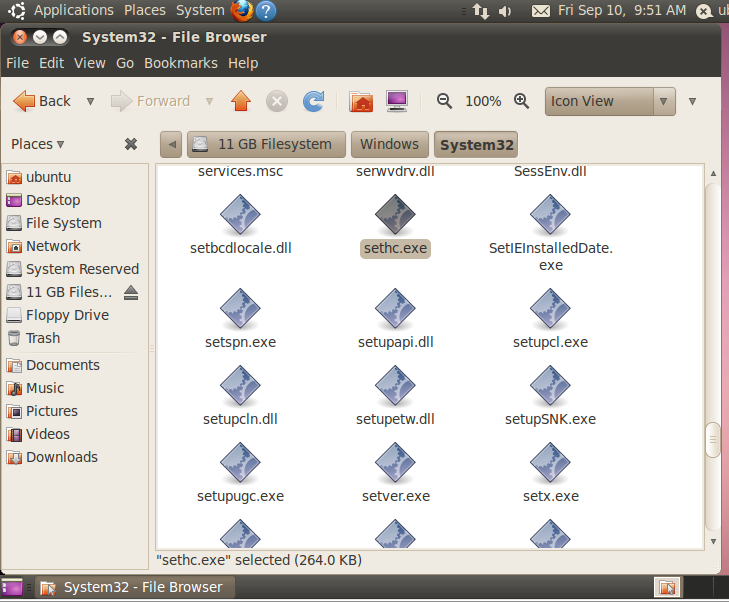
Task: Select the setupSNK.exe file icon
Action: [x=550, y=386]
